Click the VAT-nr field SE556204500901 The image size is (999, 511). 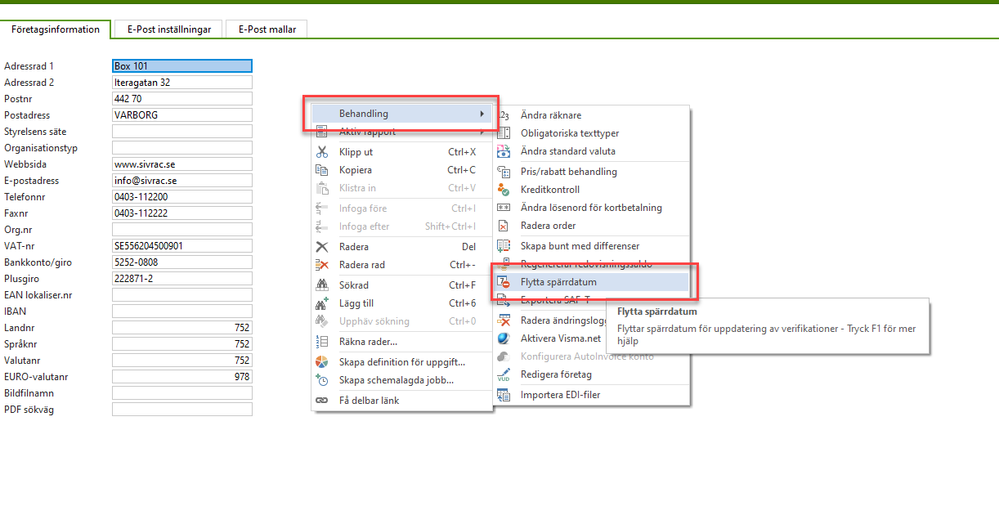pos(182,245)
